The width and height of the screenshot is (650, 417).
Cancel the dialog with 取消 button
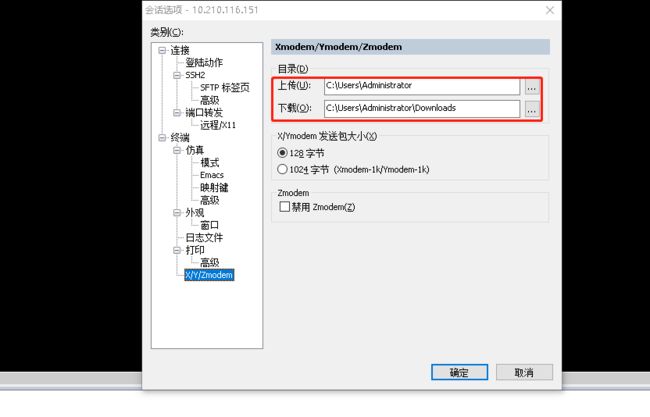[524, 372]
